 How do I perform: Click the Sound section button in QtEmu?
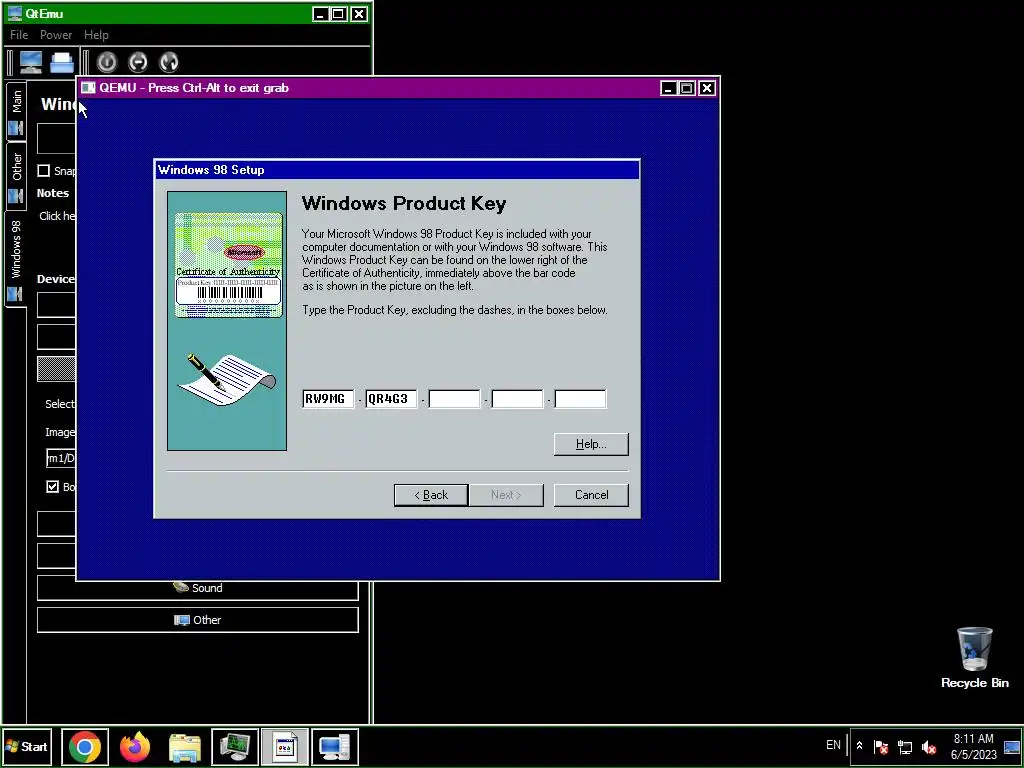(x=198, y=588)
